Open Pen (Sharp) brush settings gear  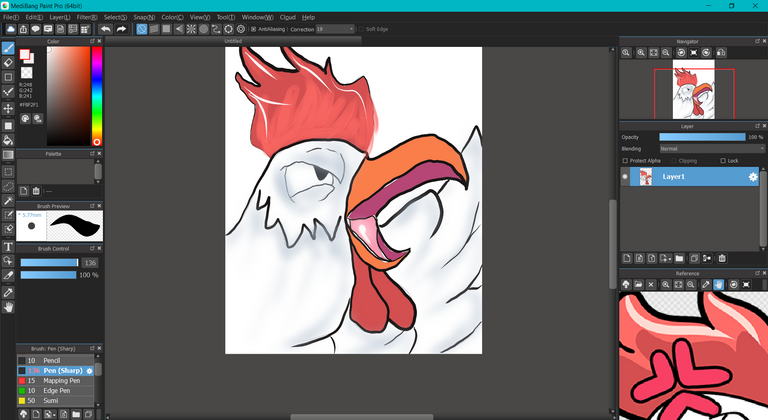pos(89,371)
